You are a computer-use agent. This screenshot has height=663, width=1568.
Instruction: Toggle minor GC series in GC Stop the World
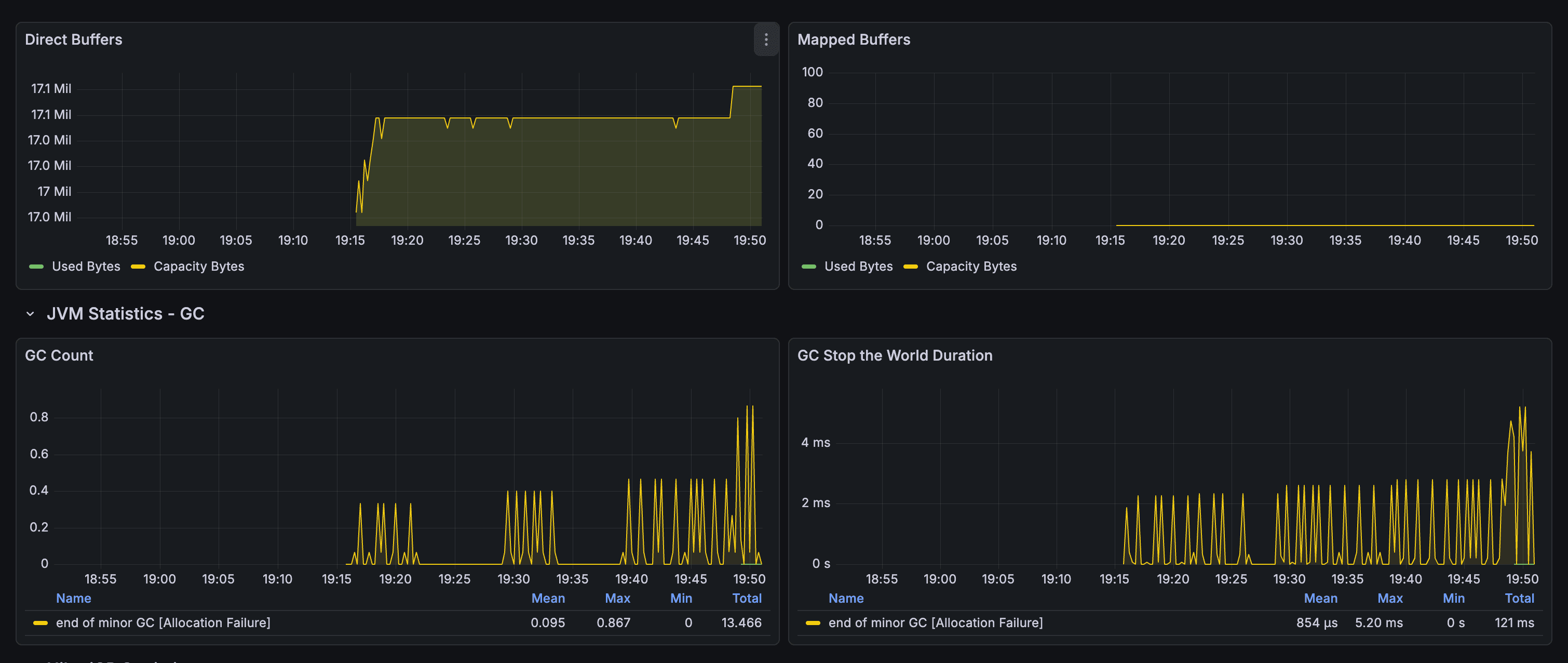point(935,623)
